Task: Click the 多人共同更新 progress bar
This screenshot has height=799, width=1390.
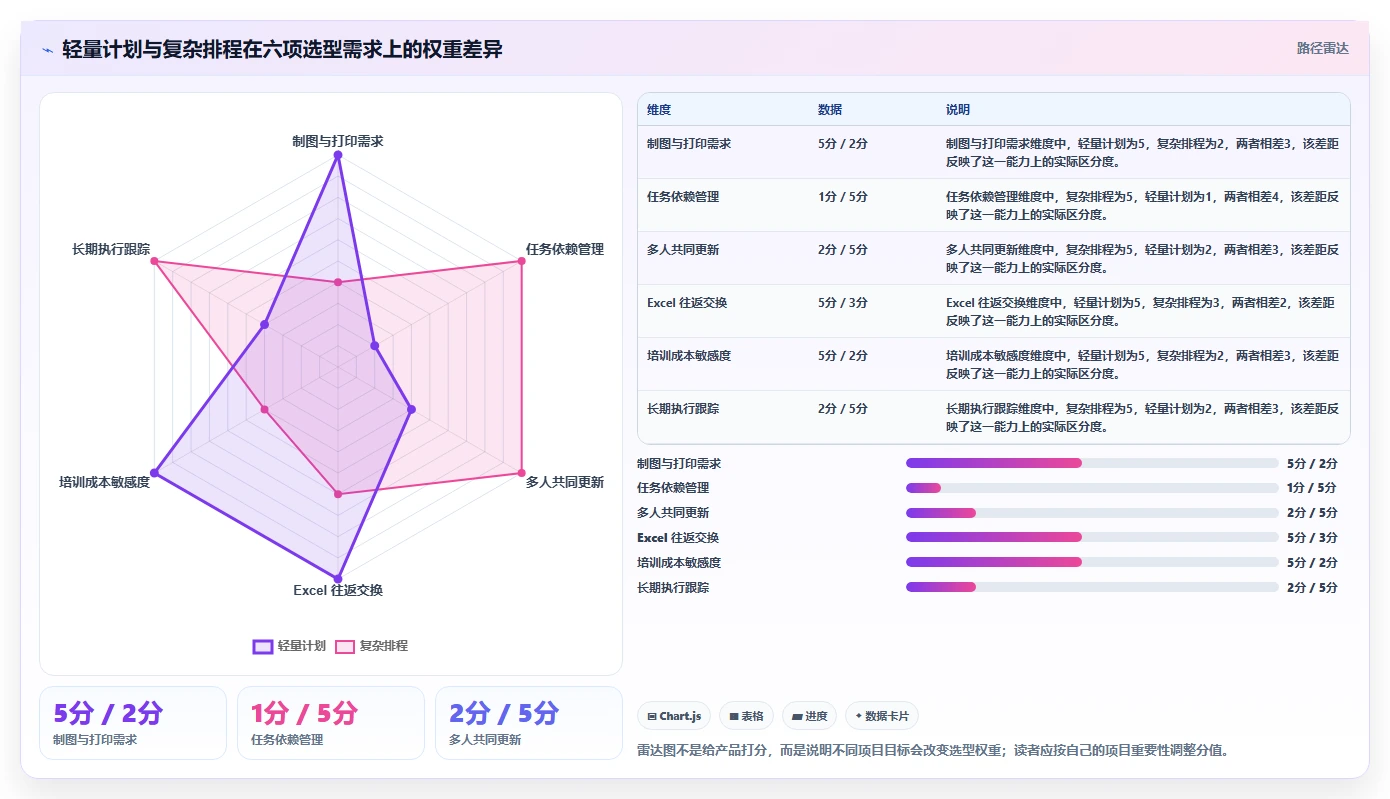Action: (1092, 513)
